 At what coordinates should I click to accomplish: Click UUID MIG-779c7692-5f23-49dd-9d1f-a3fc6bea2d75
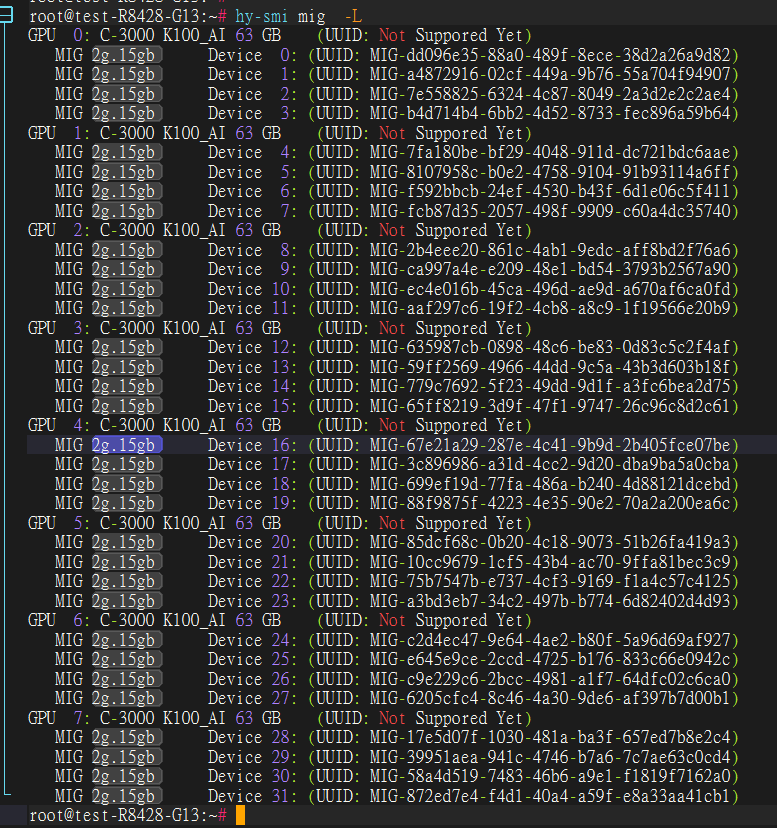[x=550, y=387]
